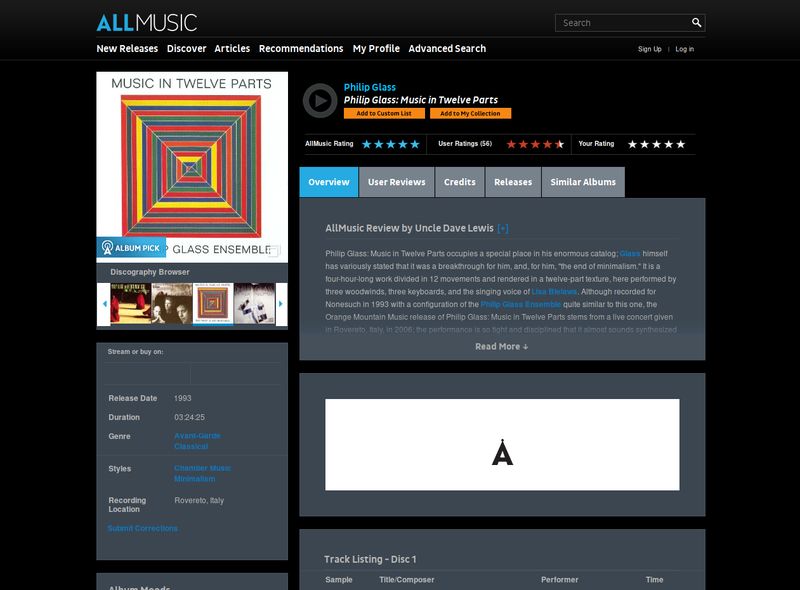
Task: Open the Avant-Garde genre link
Action: [197, 436]
